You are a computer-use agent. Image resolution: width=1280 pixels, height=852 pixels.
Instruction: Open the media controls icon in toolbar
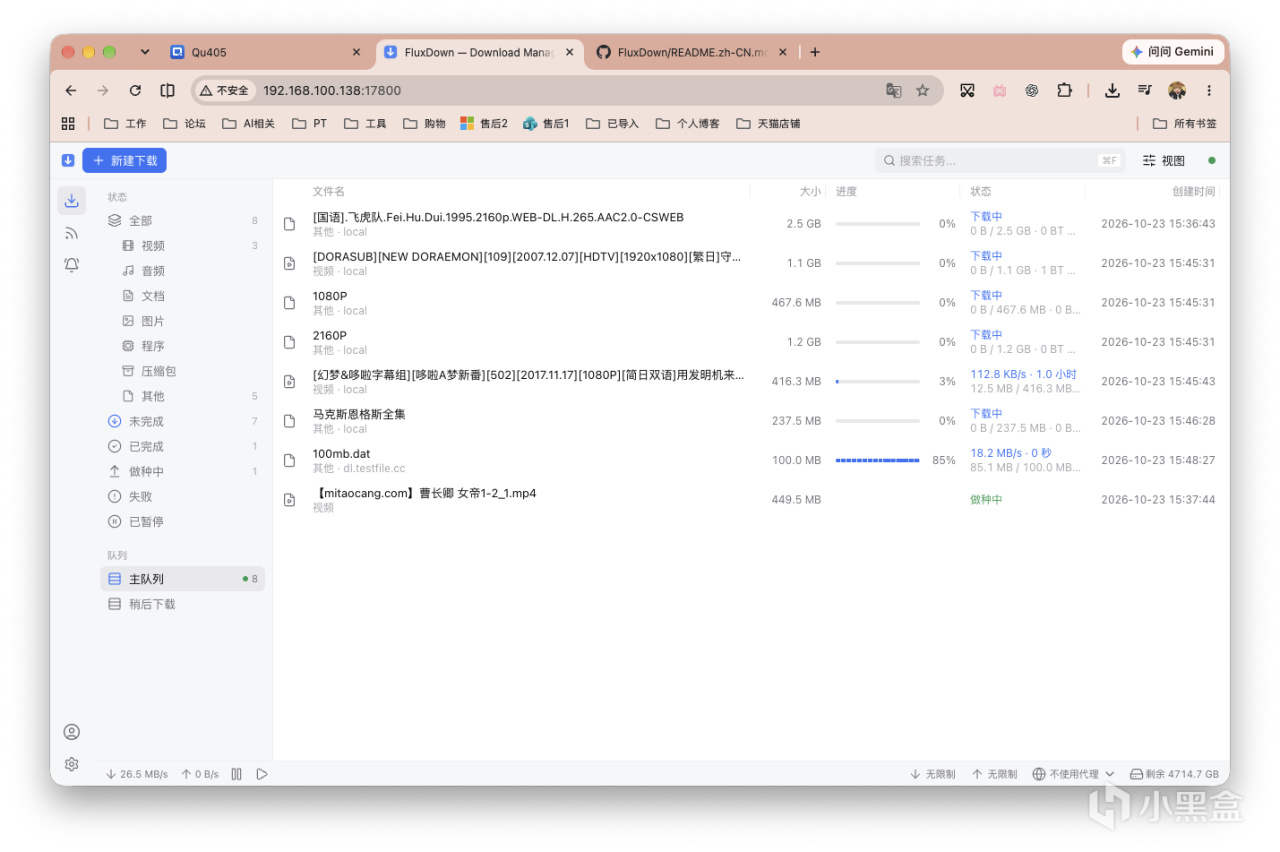(x=1145, y=90)
